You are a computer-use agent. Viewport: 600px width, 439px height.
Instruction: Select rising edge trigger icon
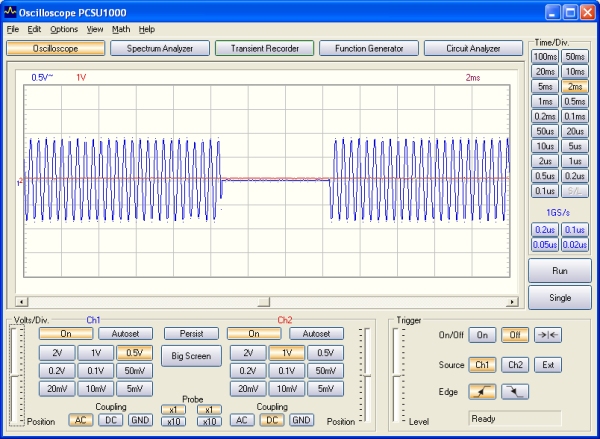coord(482,392)
